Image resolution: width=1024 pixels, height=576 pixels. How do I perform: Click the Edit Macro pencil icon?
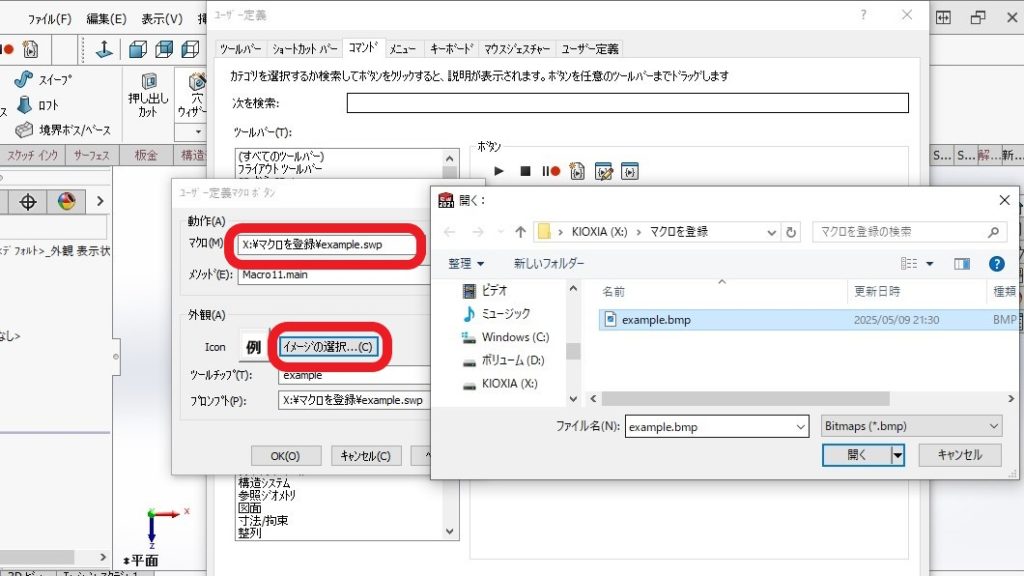[603, 171]
